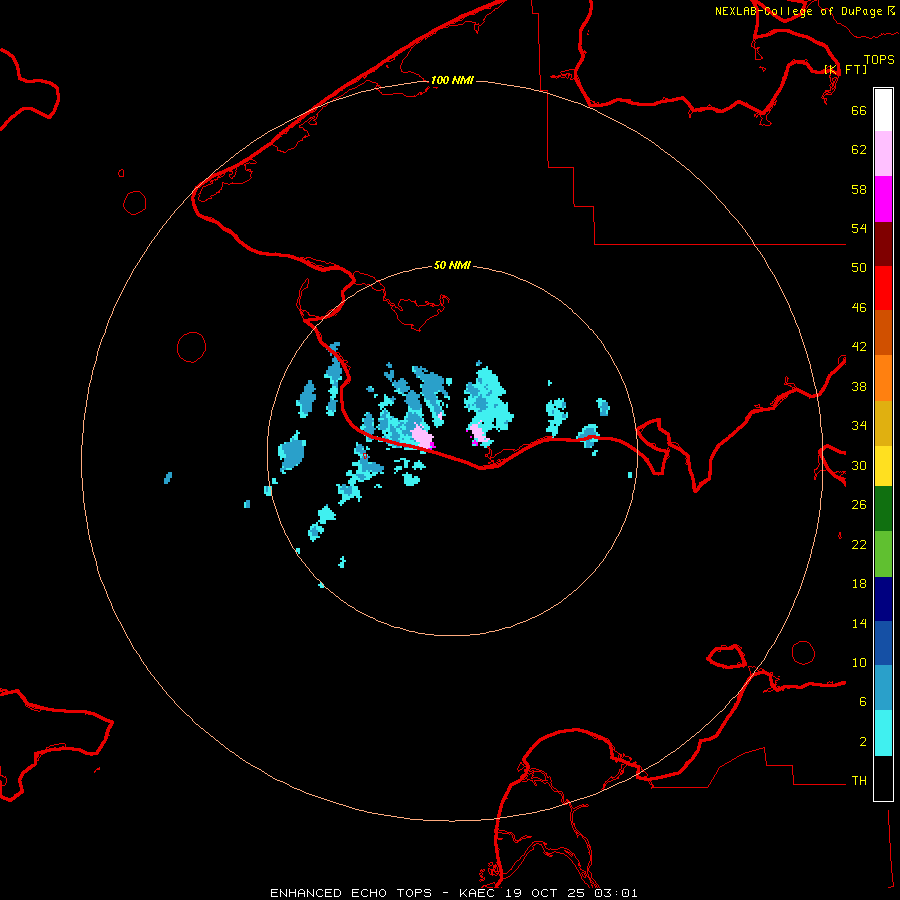Viewport: 900px width, 900px height.
Task: Click the '6' legend value
Action: click(863, 702)
